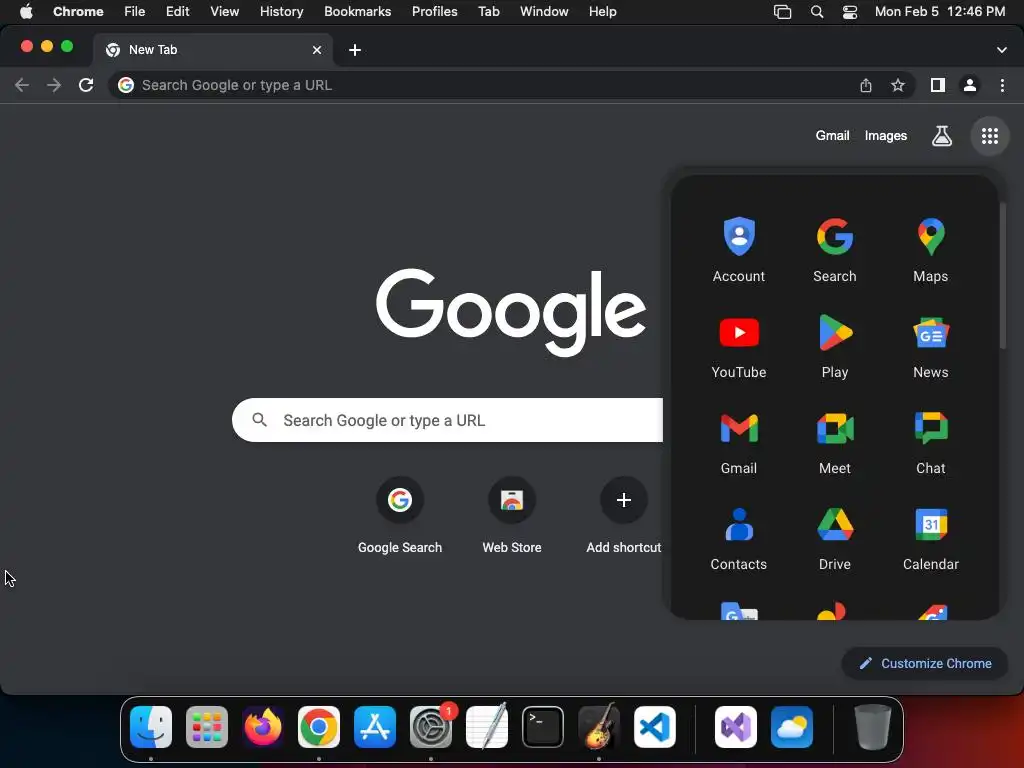Open Chrome profile avatar menu

(970, 85)
